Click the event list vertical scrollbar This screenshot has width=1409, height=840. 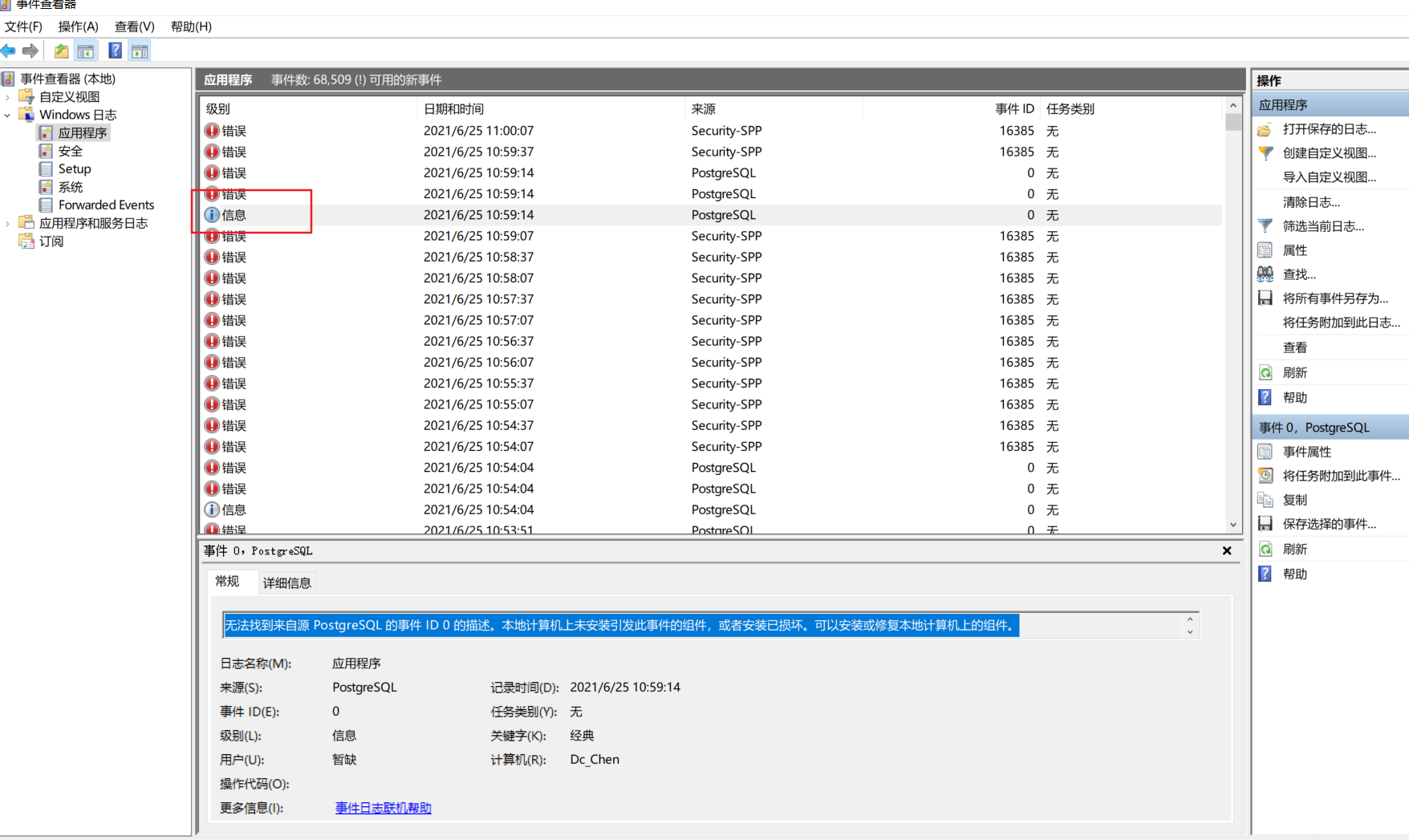[x=1233, y=321]
